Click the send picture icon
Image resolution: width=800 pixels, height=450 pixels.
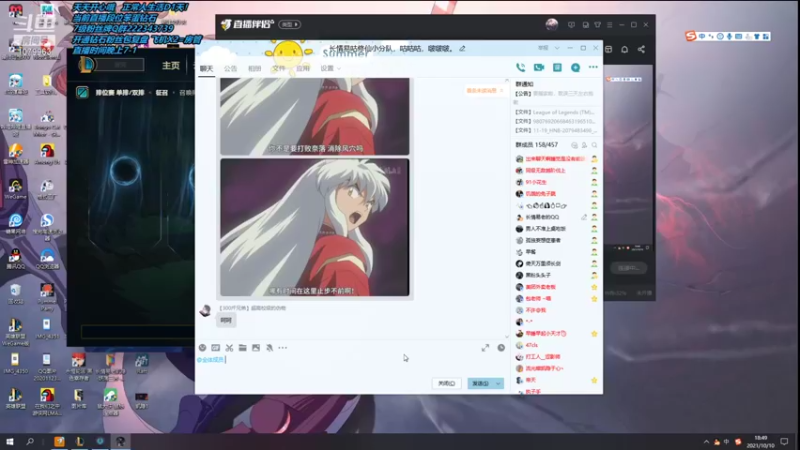pos(256,348)
